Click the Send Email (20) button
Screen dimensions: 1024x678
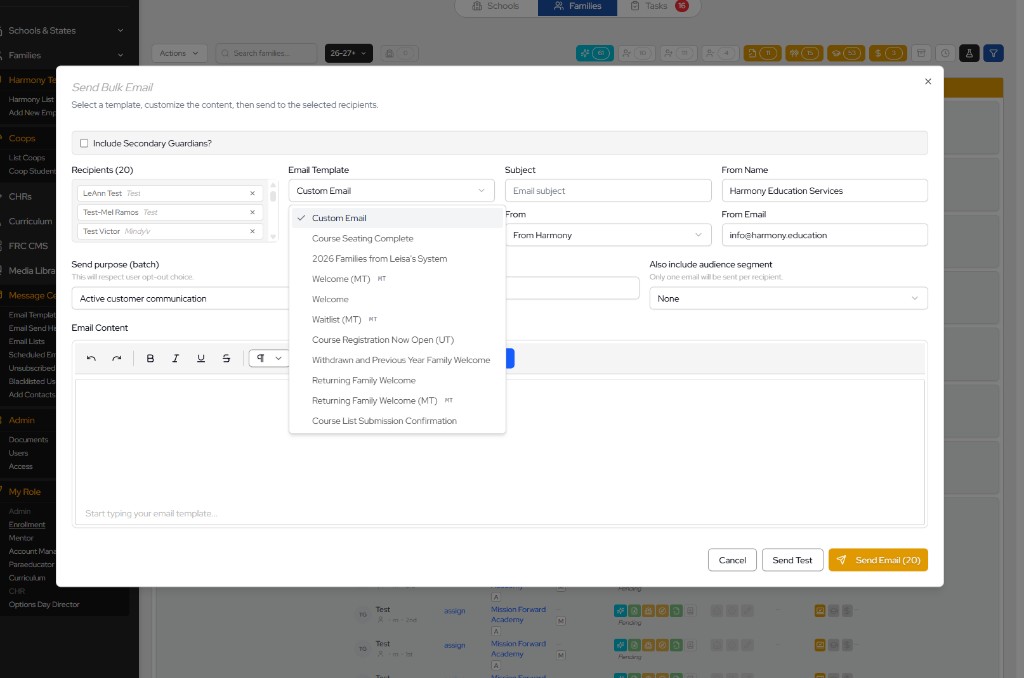point(878,560)
